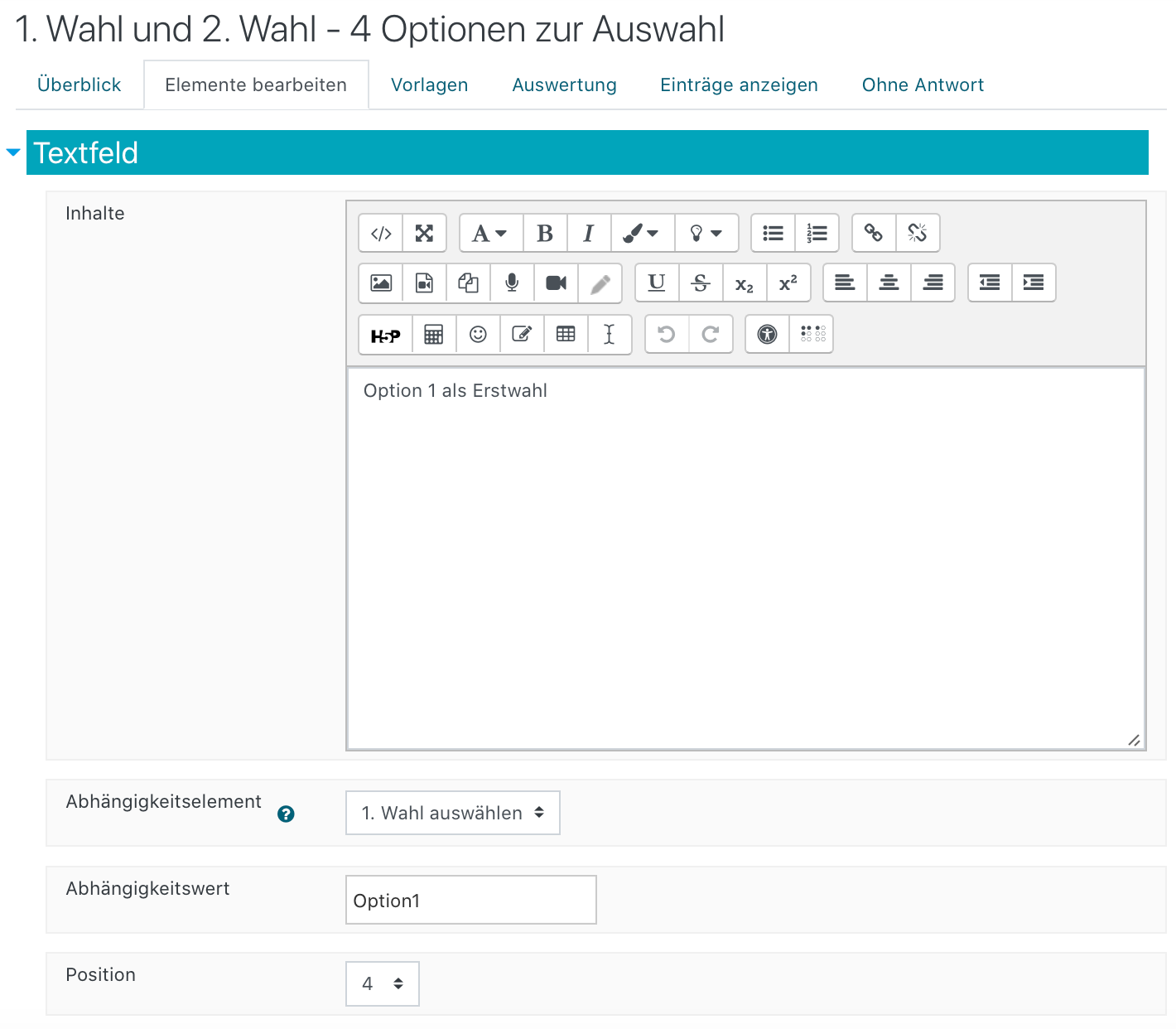1176x1029 pixels.
Task: Open the equation editor calculator icon
Action: (x=433, y=335)
